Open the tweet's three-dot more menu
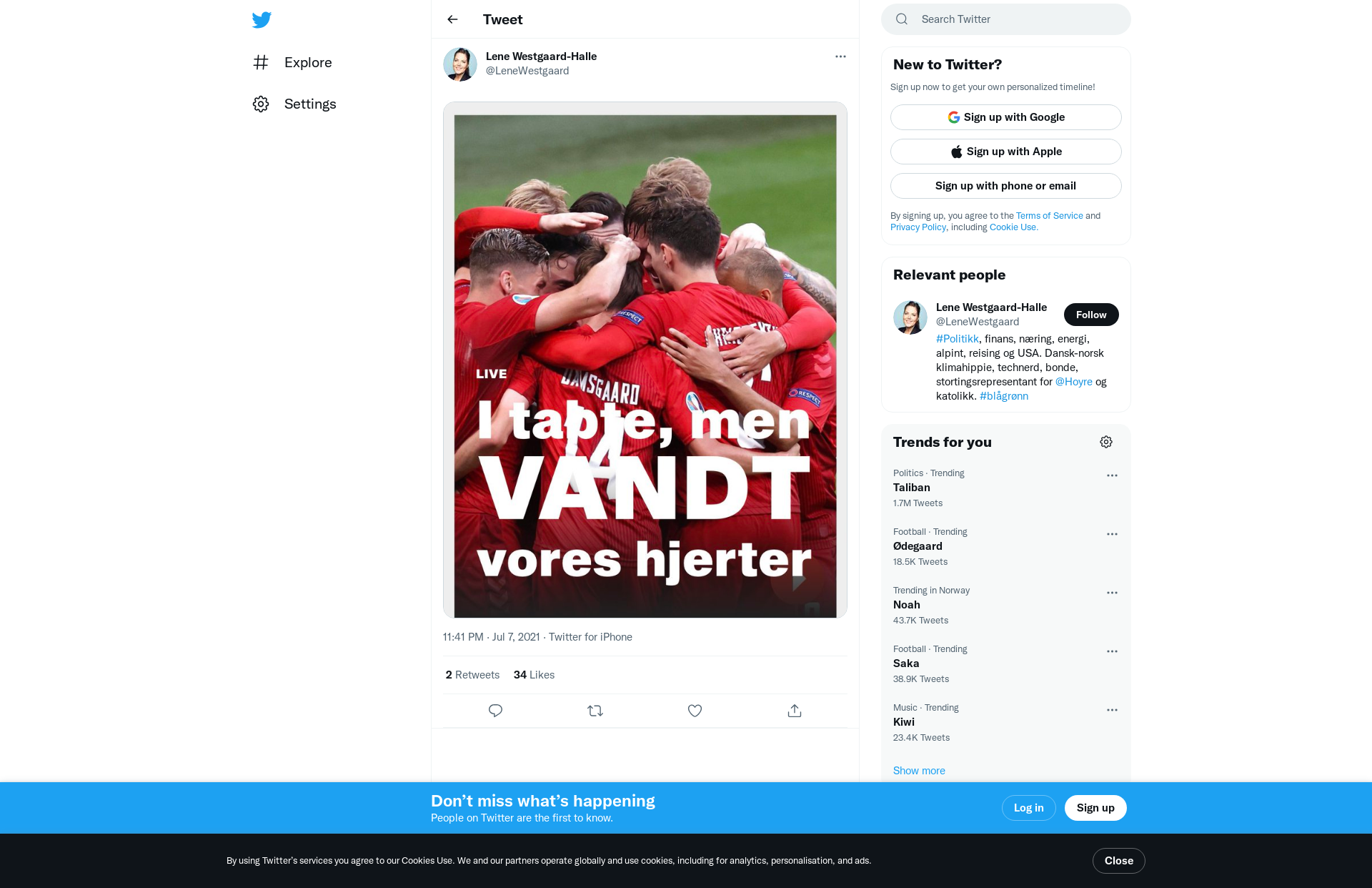1372x888 pixels. click(x=840, y=56)
